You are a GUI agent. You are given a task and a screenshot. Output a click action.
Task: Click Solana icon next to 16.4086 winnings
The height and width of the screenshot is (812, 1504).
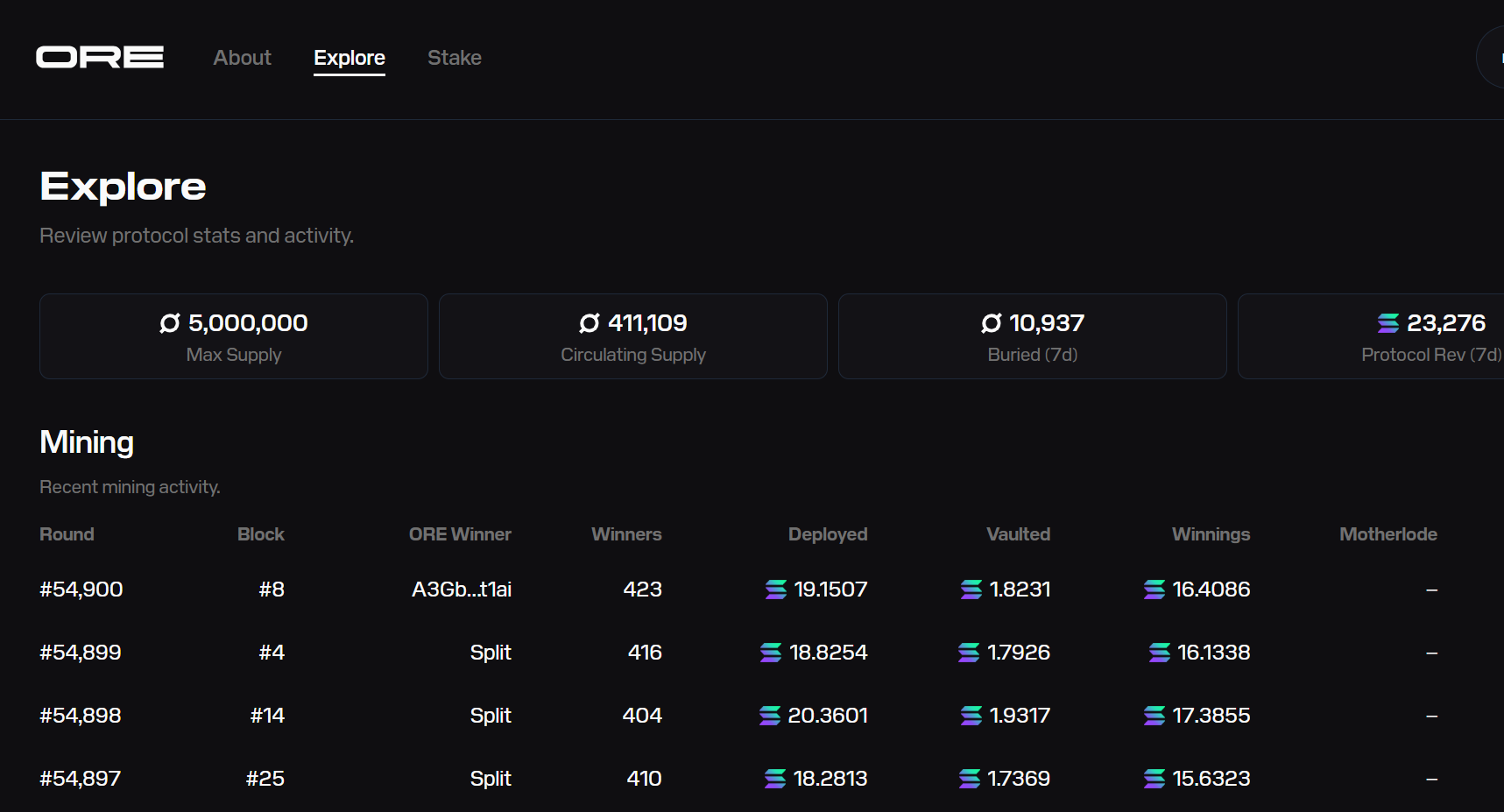click(1154, 590)
